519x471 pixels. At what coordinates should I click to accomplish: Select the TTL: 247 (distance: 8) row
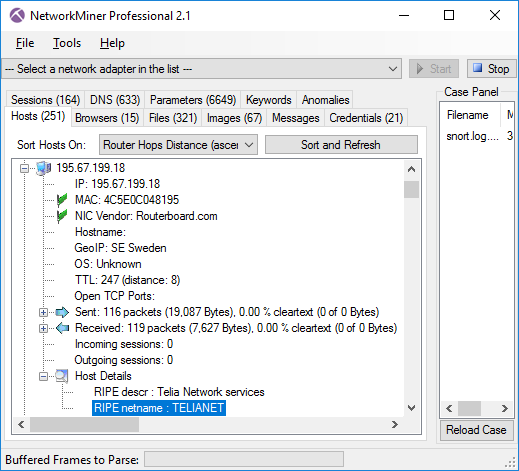point(127,280)
